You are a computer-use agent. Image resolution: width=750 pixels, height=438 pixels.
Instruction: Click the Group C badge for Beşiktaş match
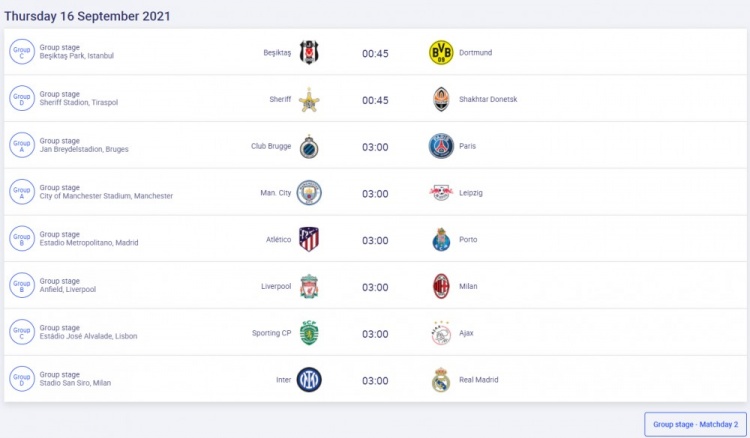[21, 53]
